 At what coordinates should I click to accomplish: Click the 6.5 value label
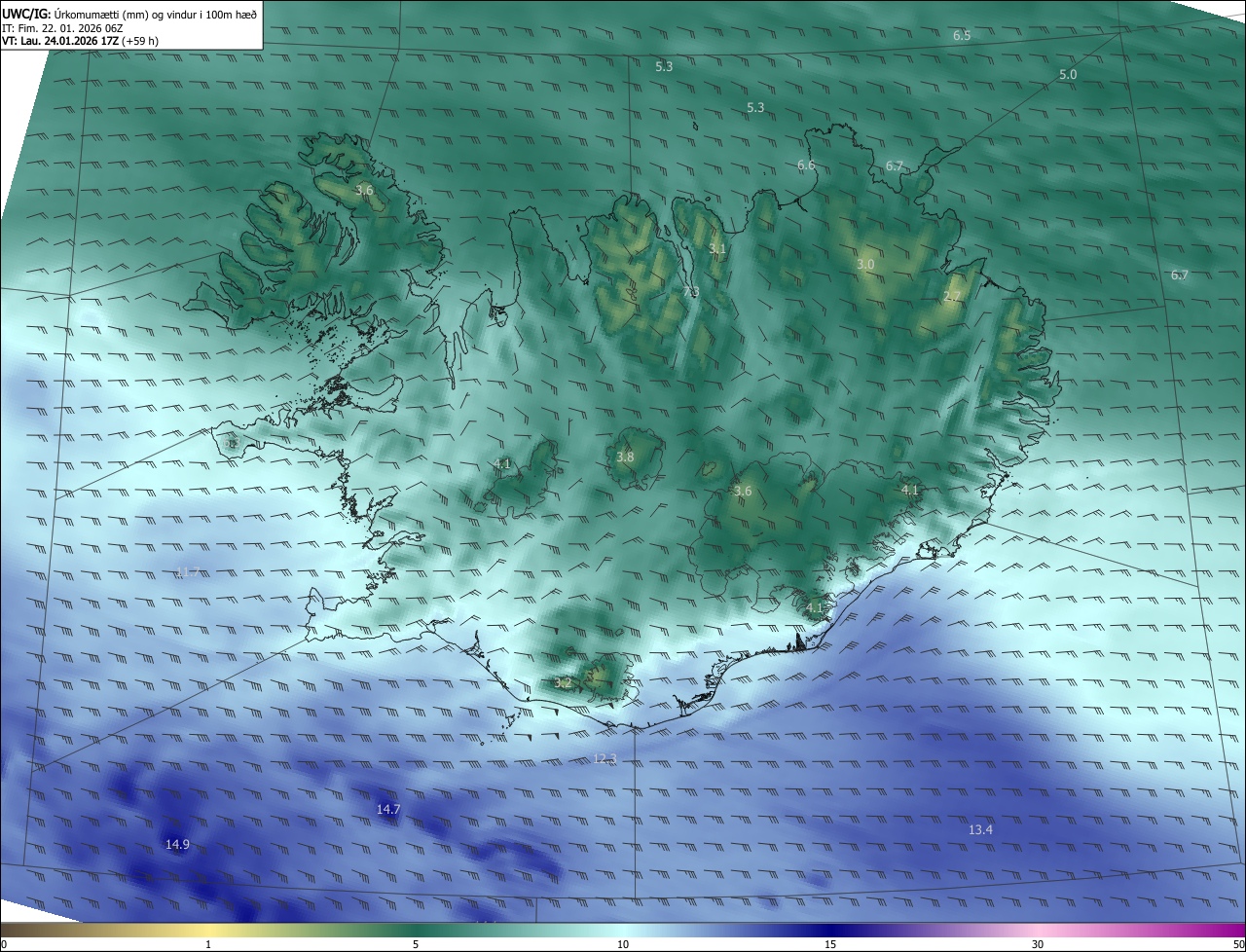962,35
